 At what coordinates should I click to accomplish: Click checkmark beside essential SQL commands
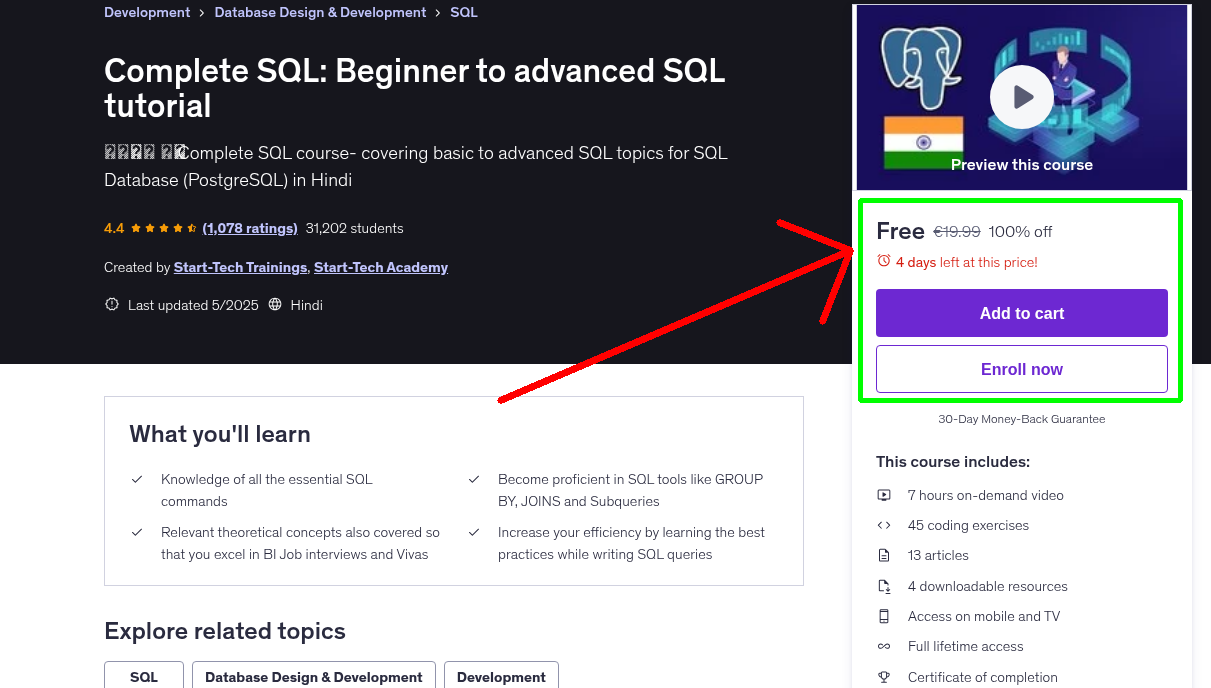(137, 480)
